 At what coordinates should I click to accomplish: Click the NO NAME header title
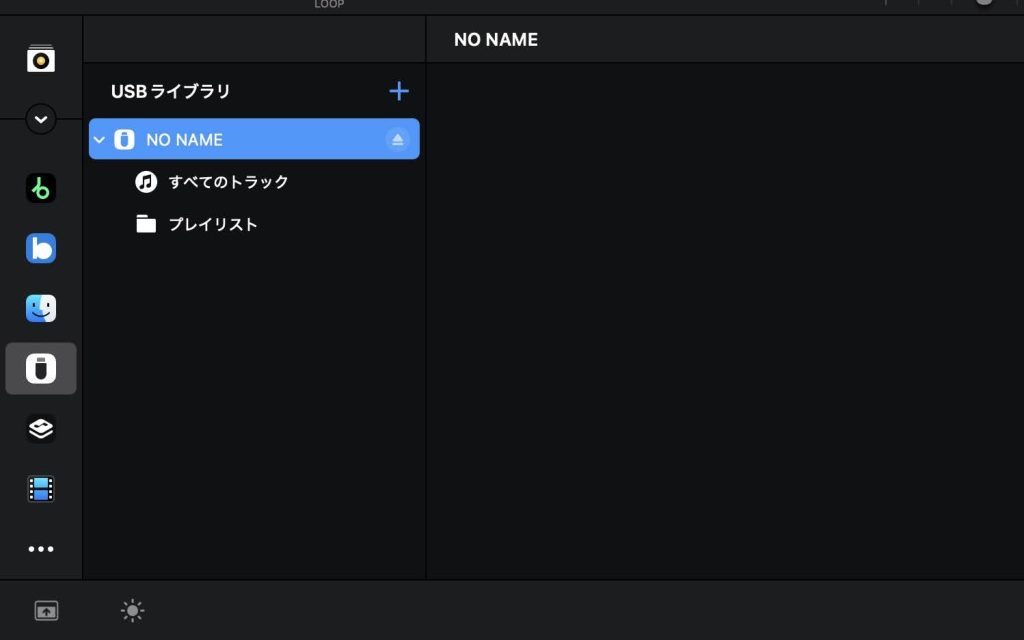click(x=496, y=40)
